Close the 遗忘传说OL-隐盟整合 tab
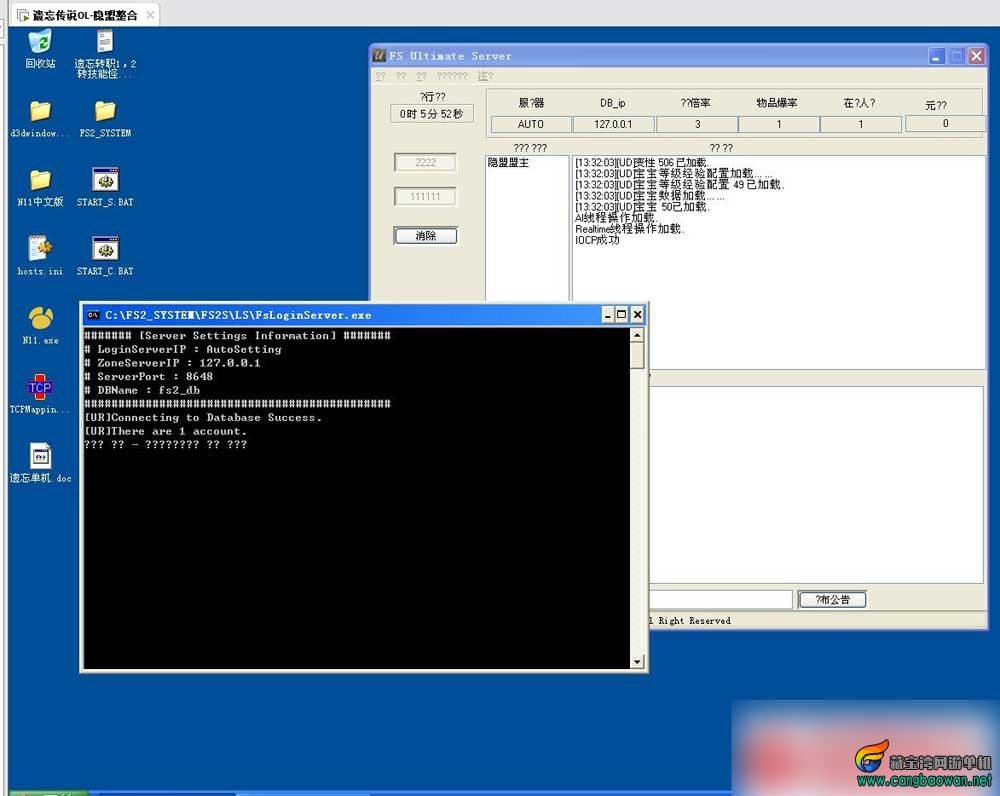Image resolution: width=1000 pixels, height=796 pixels. pos(151,15)
